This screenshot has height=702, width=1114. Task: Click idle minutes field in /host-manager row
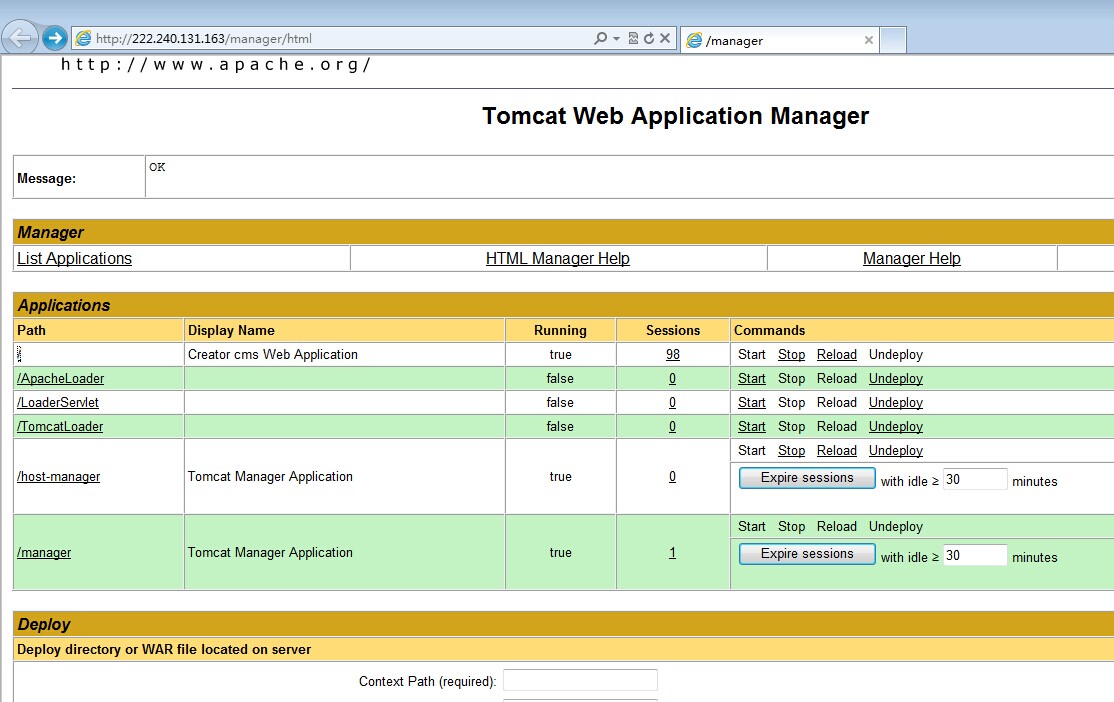975,480
